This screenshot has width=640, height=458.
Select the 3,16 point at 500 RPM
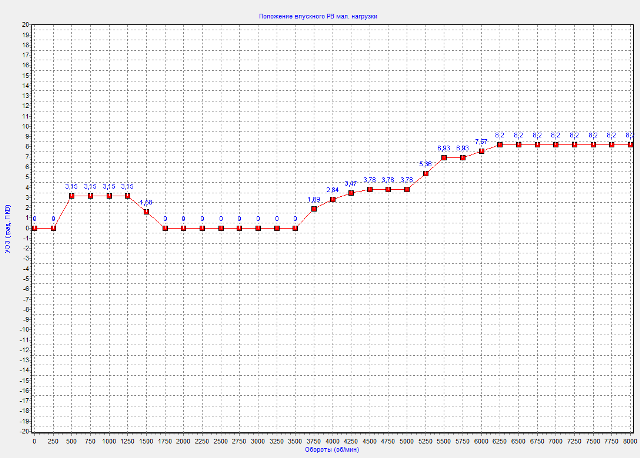(x=72, y=196)
